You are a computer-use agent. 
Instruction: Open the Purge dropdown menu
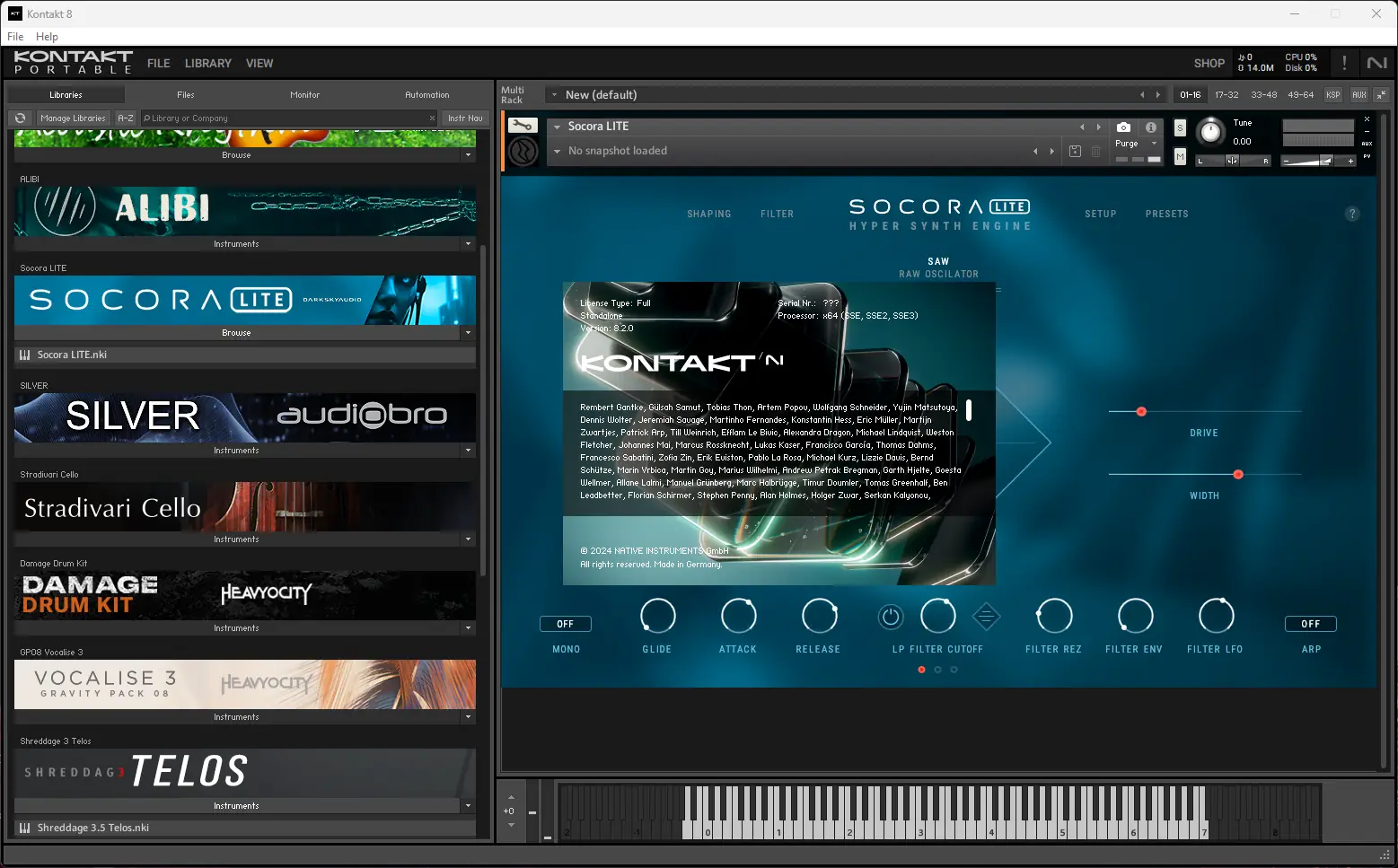1137,144
